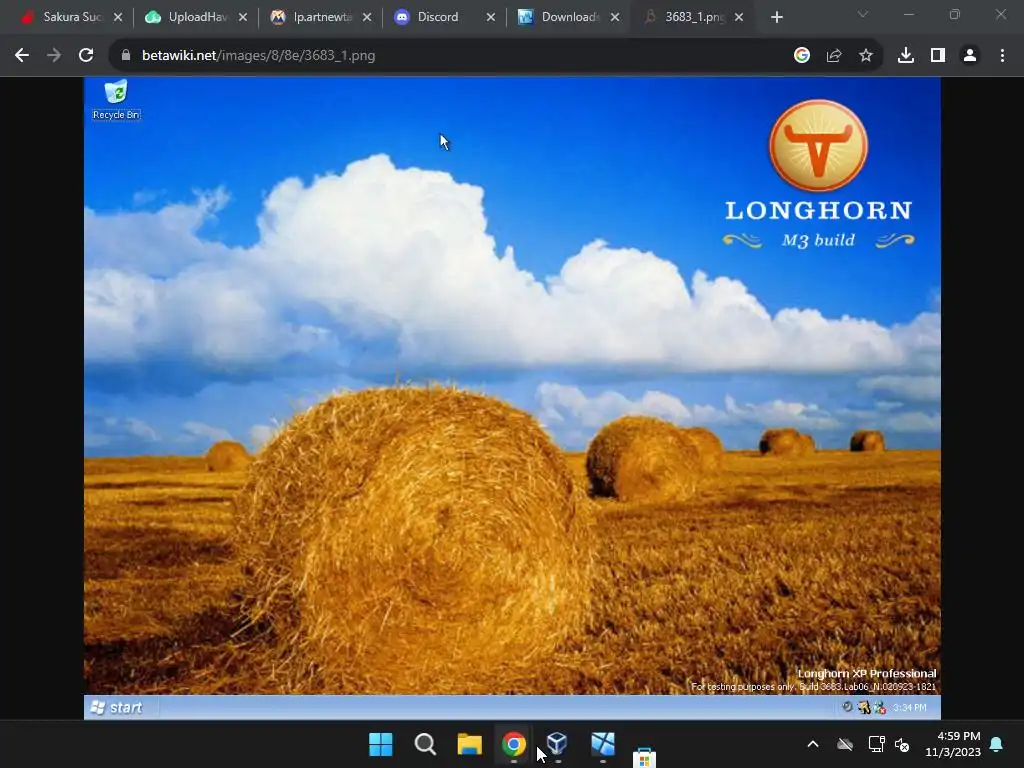Click the Longhorn desktop screenshot image
Image resolution: width=1024 pixels, height=768 pixels.
512,398
